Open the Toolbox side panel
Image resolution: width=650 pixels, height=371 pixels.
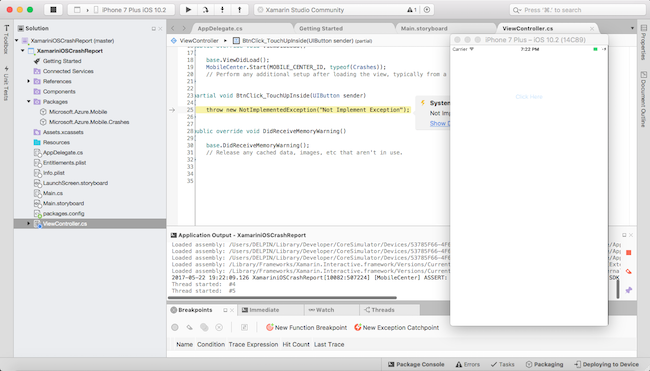[x=6, y=39]
